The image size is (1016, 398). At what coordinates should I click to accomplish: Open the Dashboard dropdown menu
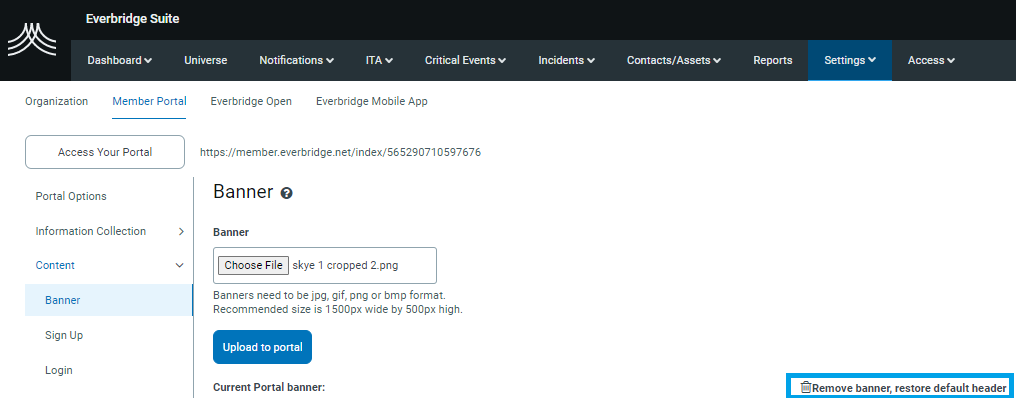coord(120,60)
